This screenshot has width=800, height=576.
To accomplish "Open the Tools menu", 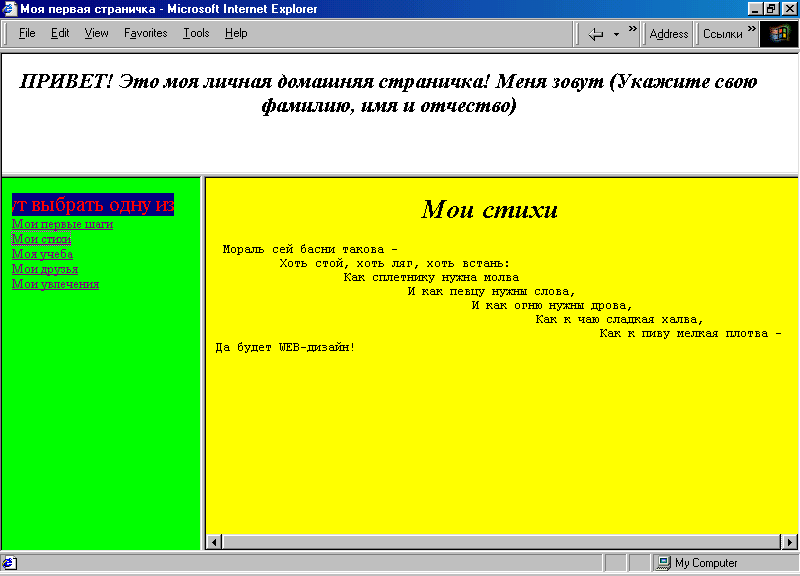I will (x=196, y=33).
